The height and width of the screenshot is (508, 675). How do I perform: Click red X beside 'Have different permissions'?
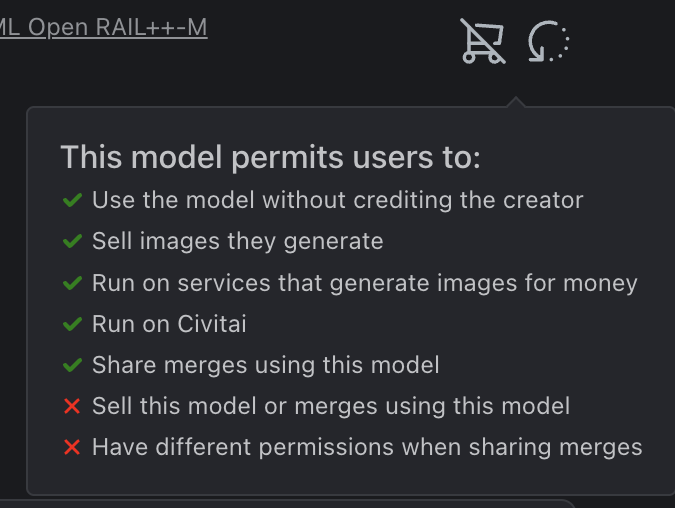72,447
